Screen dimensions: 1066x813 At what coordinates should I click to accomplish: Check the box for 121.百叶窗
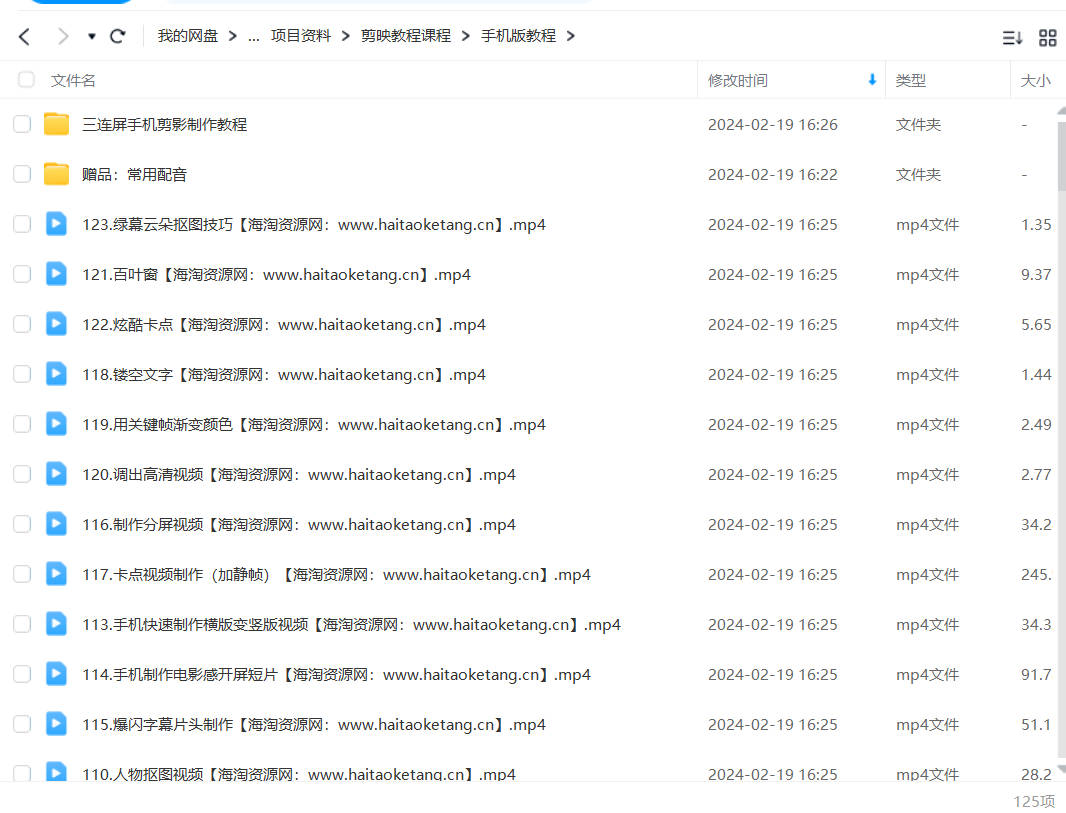(x=22, y=274)
